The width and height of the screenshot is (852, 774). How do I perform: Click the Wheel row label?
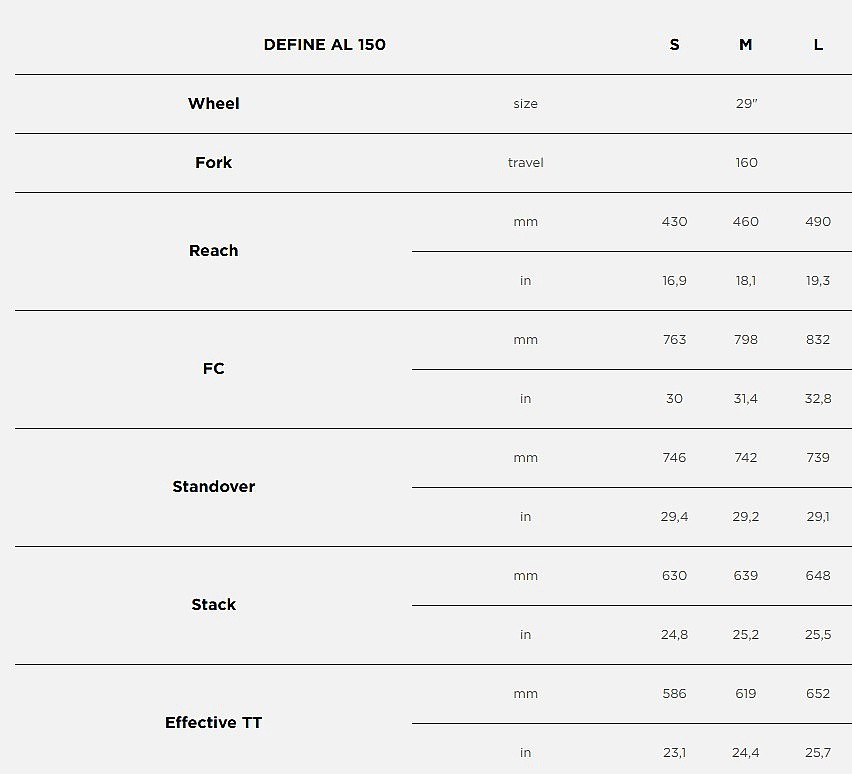[x=213, y=103]
